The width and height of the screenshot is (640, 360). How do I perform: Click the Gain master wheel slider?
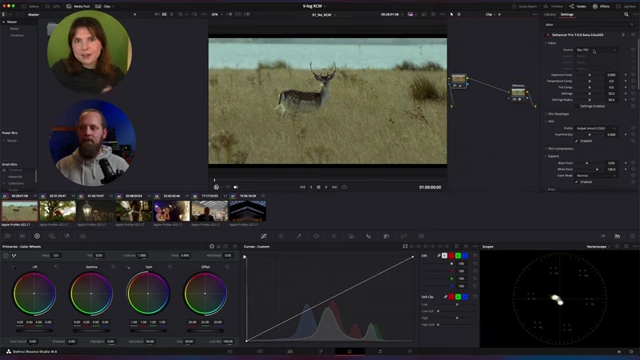click(148, 330)
